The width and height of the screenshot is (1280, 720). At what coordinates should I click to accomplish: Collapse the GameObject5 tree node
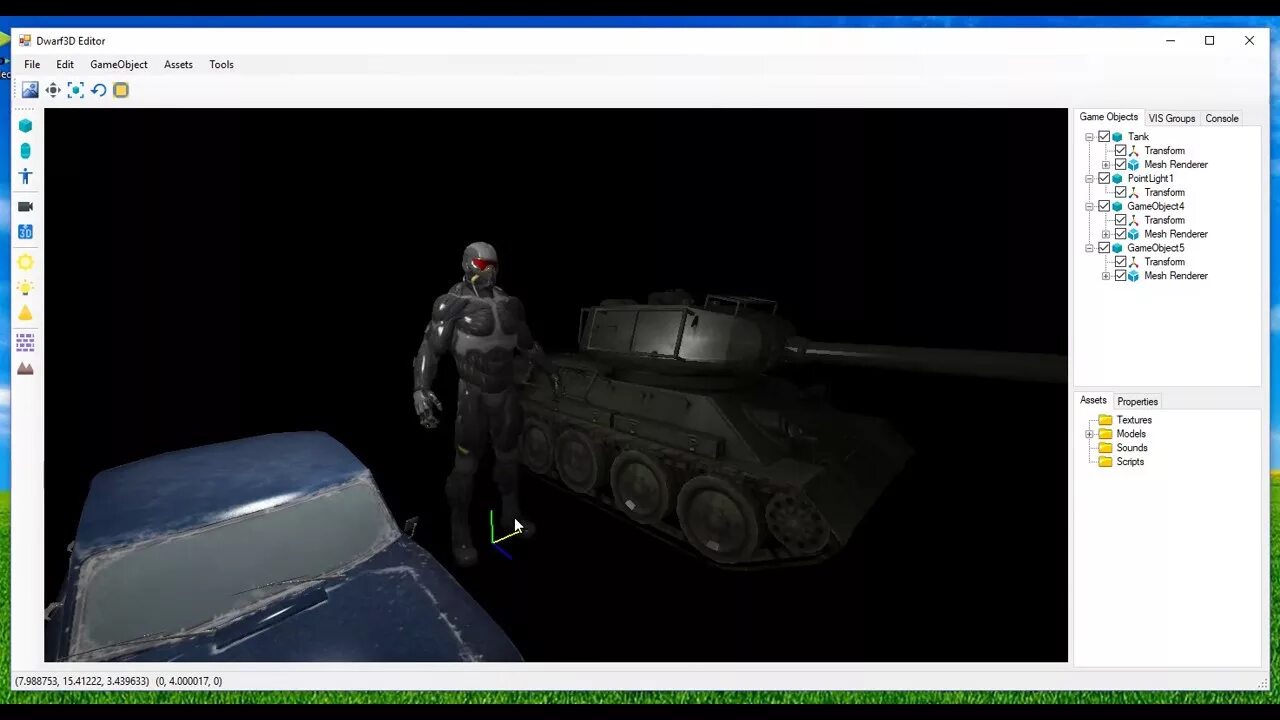[x=1089, y=248]
